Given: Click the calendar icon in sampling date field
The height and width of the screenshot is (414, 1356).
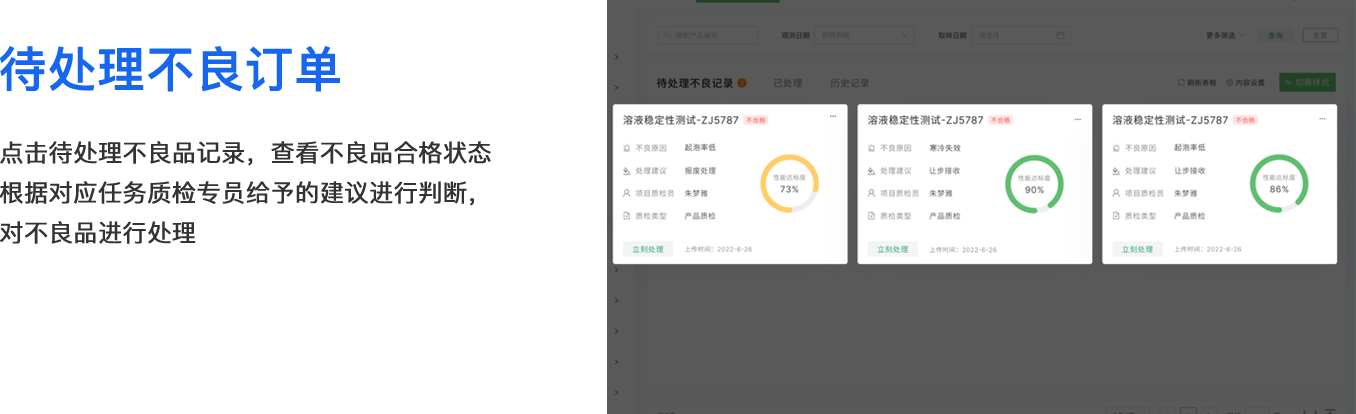Looking at the screenshot, I should point(1060,36).
